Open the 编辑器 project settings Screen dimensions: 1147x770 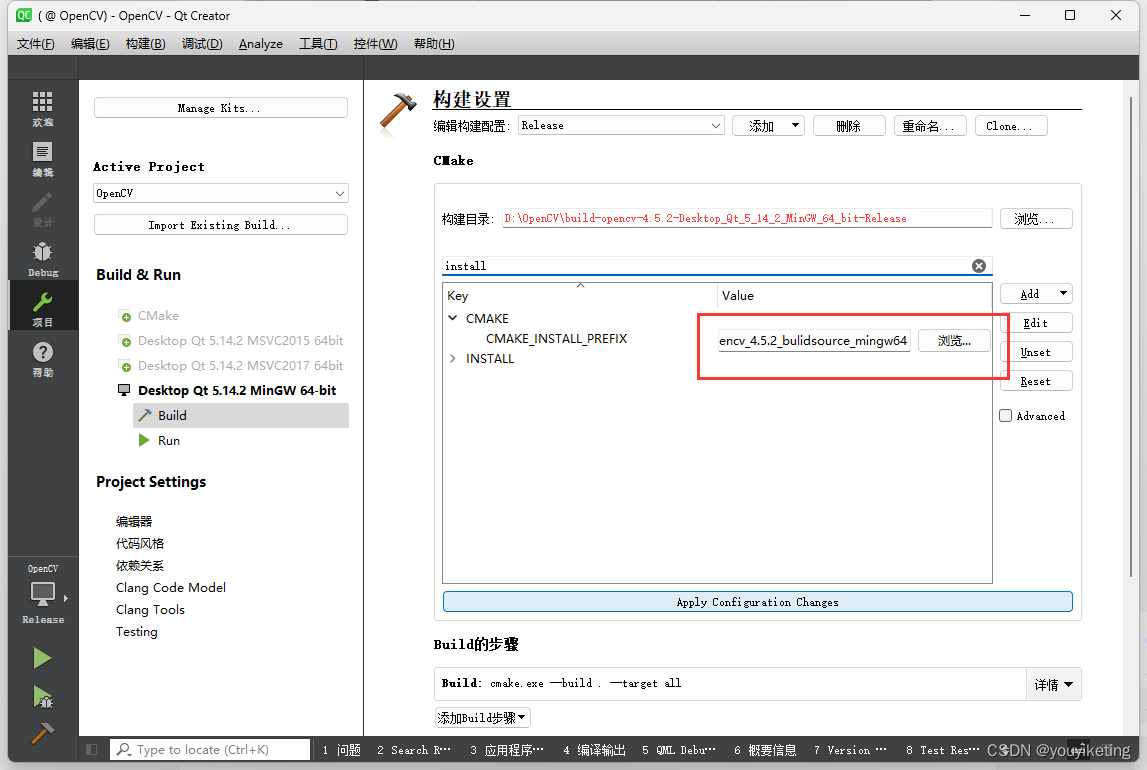[134, 521]
